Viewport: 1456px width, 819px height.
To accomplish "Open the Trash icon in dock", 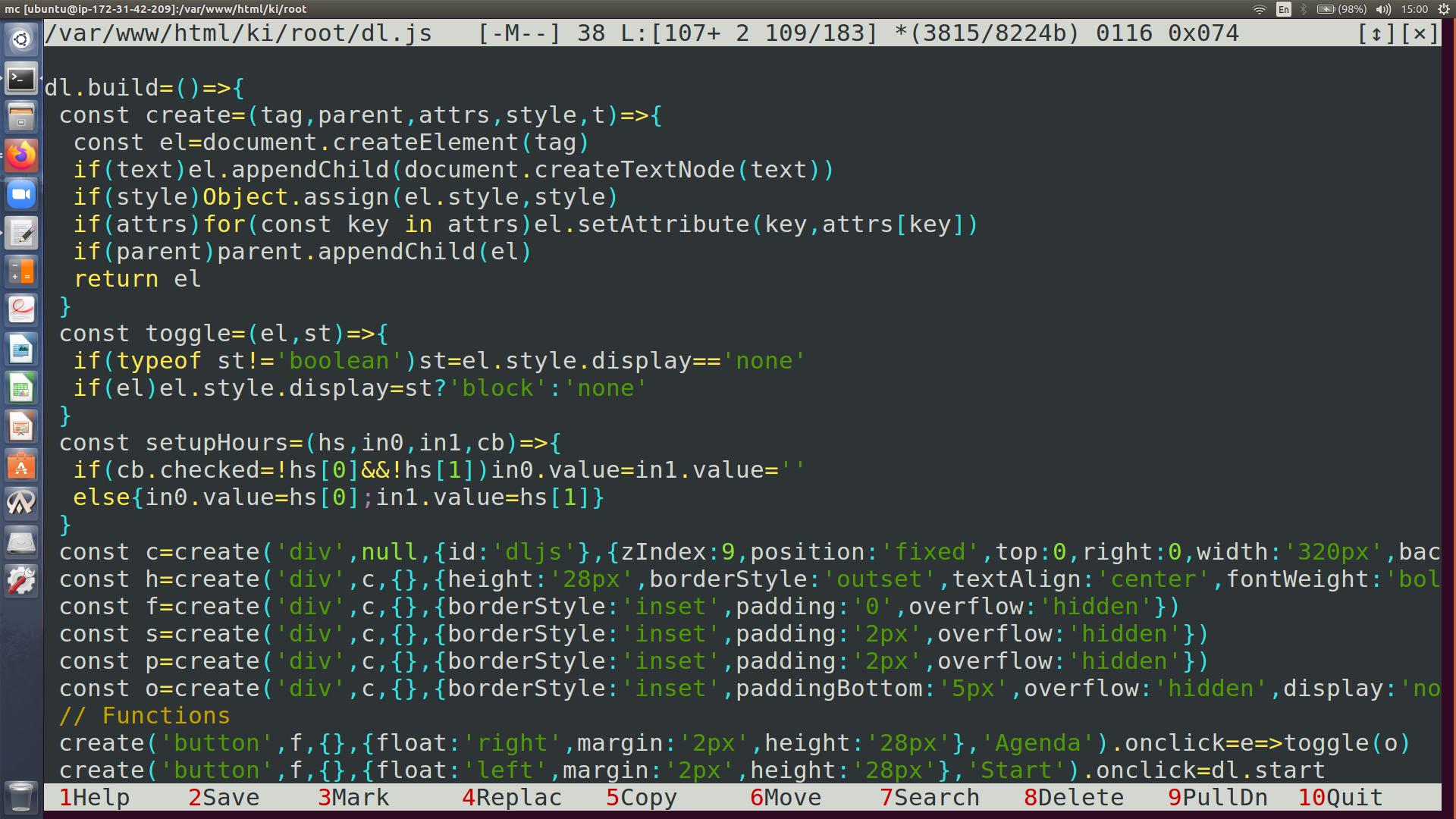I will pyautogui.click(x=21, y=796).
